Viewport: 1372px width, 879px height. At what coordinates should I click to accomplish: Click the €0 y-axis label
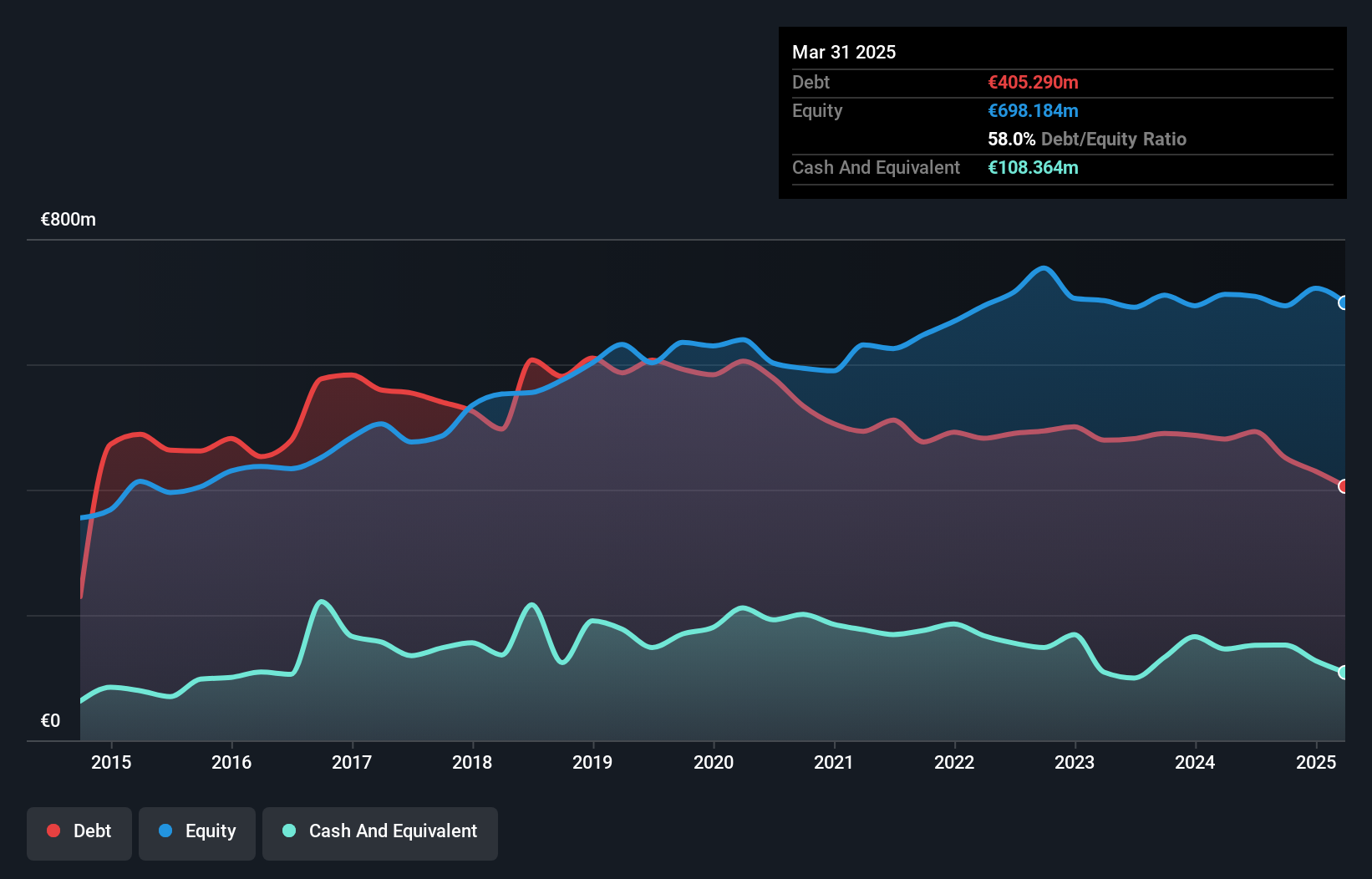click(x=50, y=720)
